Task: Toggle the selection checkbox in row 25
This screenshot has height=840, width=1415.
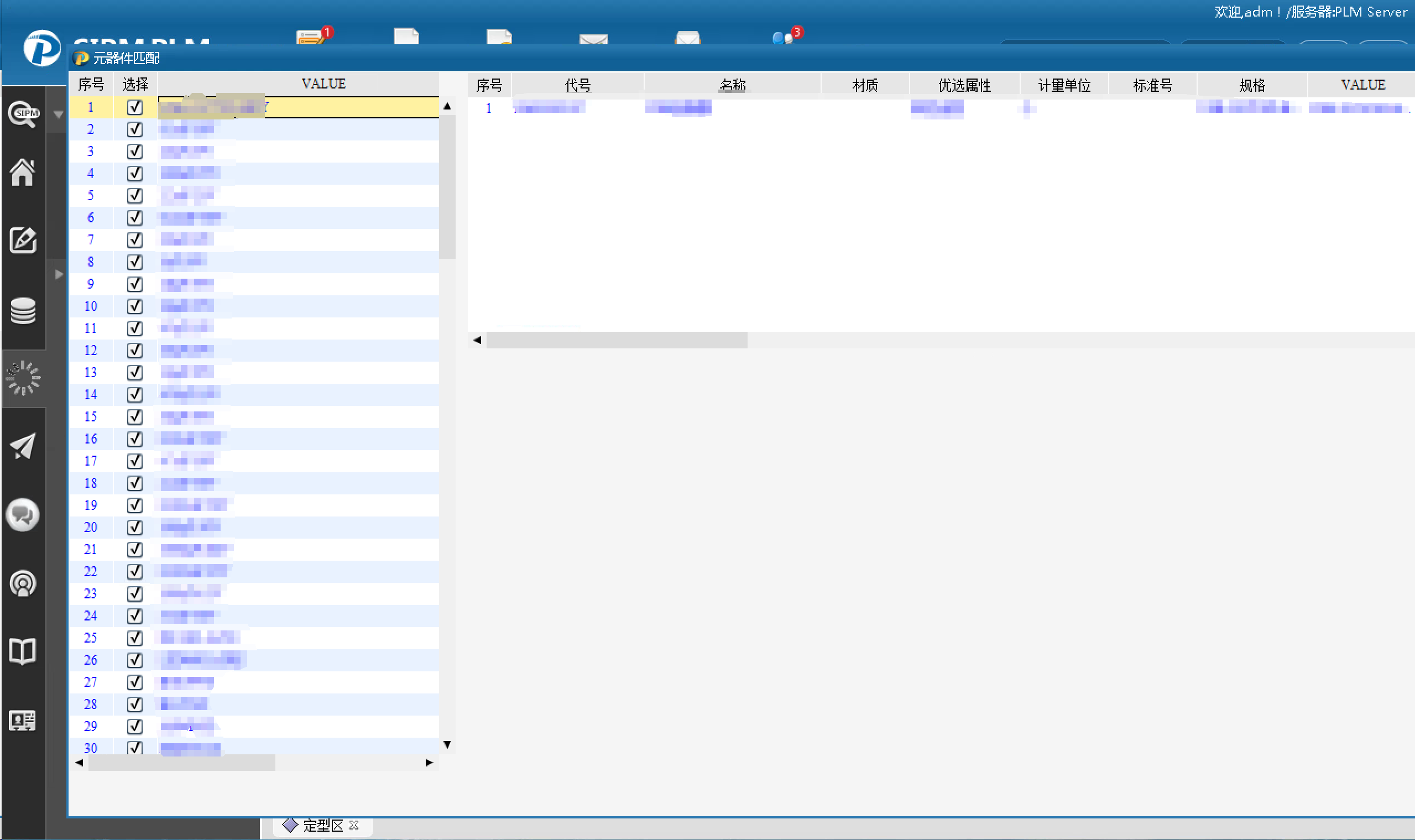Action: pyautogui.click(x=135, y=638)
